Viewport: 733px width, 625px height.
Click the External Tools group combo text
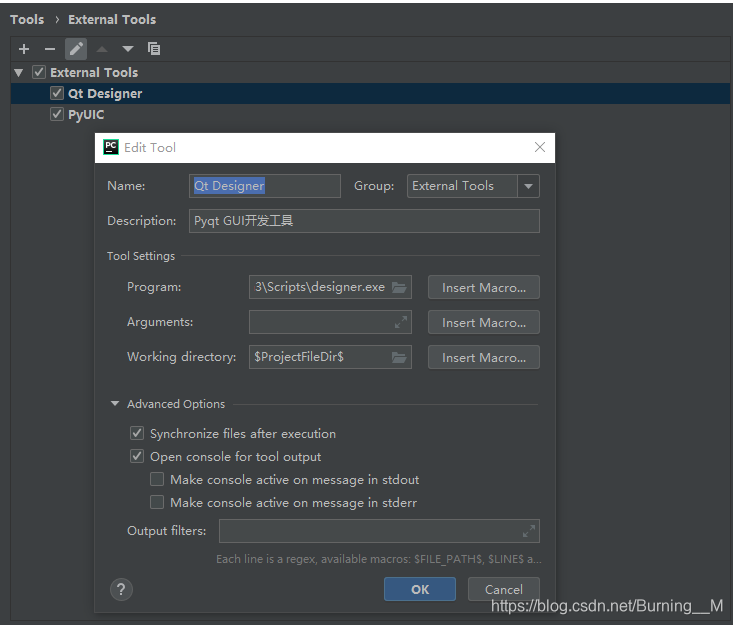tap(453, 186)
